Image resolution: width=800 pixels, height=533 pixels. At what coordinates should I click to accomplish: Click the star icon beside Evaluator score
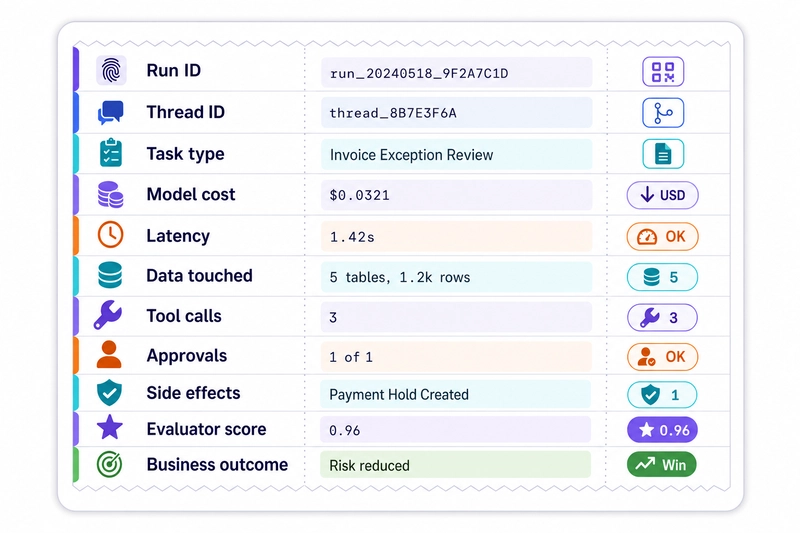[x=110, y=428]
